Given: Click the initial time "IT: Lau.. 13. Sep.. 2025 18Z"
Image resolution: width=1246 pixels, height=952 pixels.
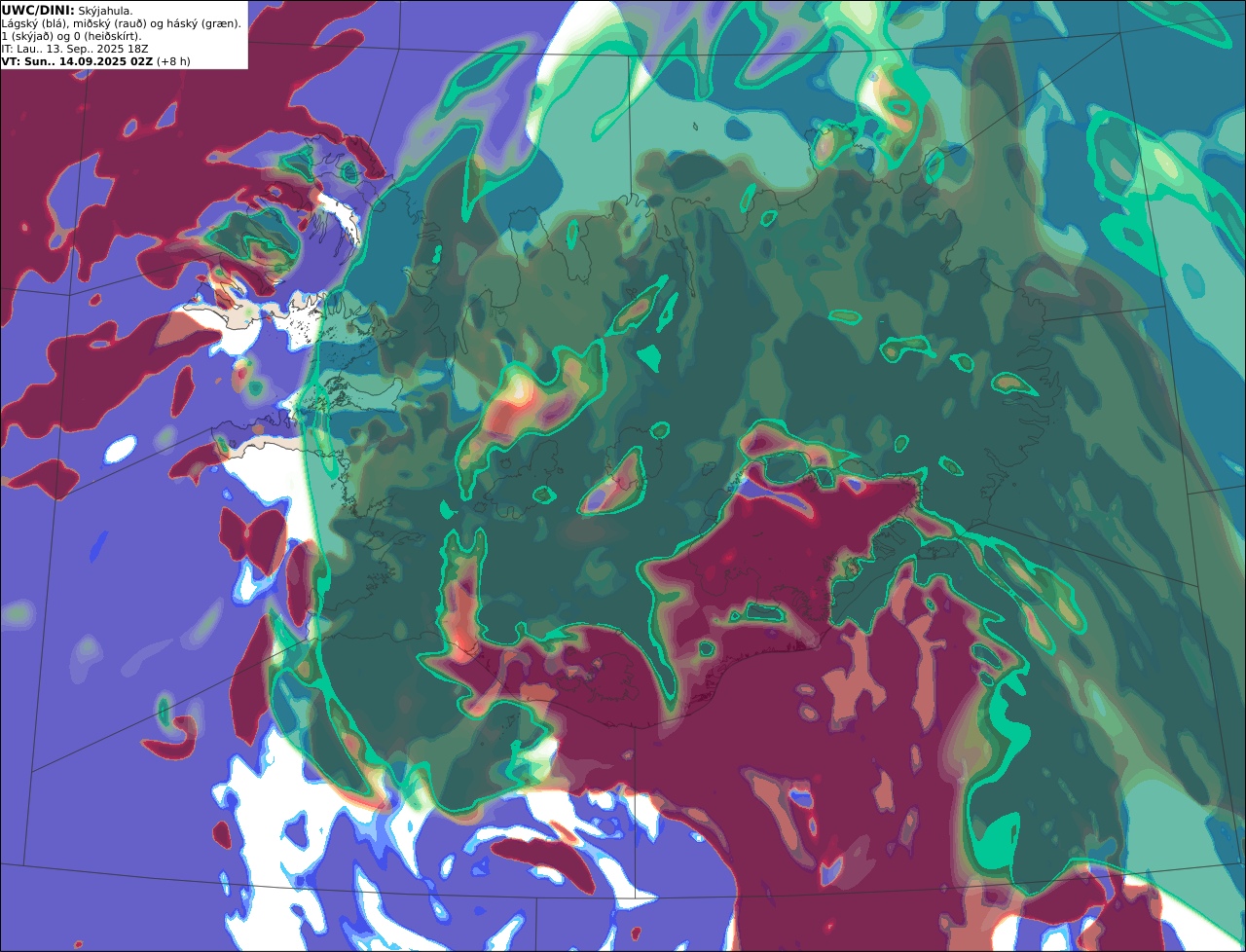Looking at the screenshot, I should click(75, 49).
